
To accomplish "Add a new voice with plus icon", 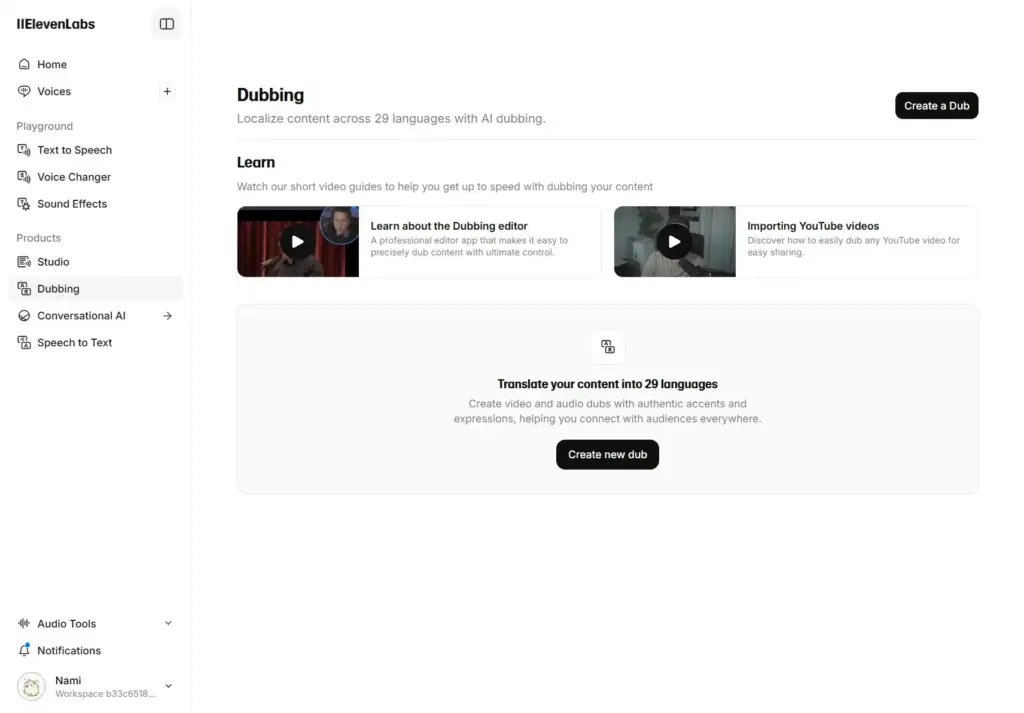I will coord(167,91).
